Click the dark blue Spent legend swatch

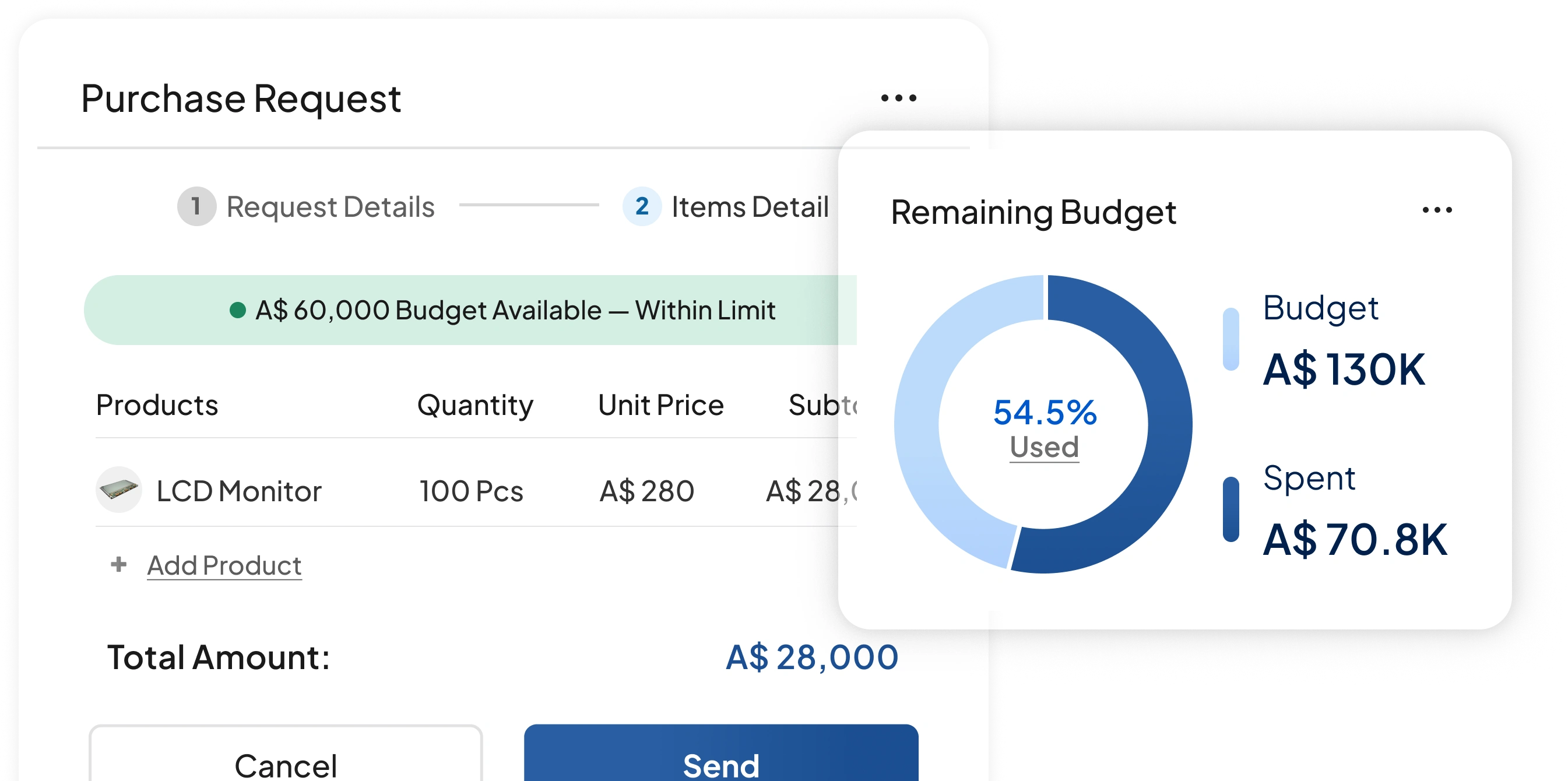(x=1231, y=509)
